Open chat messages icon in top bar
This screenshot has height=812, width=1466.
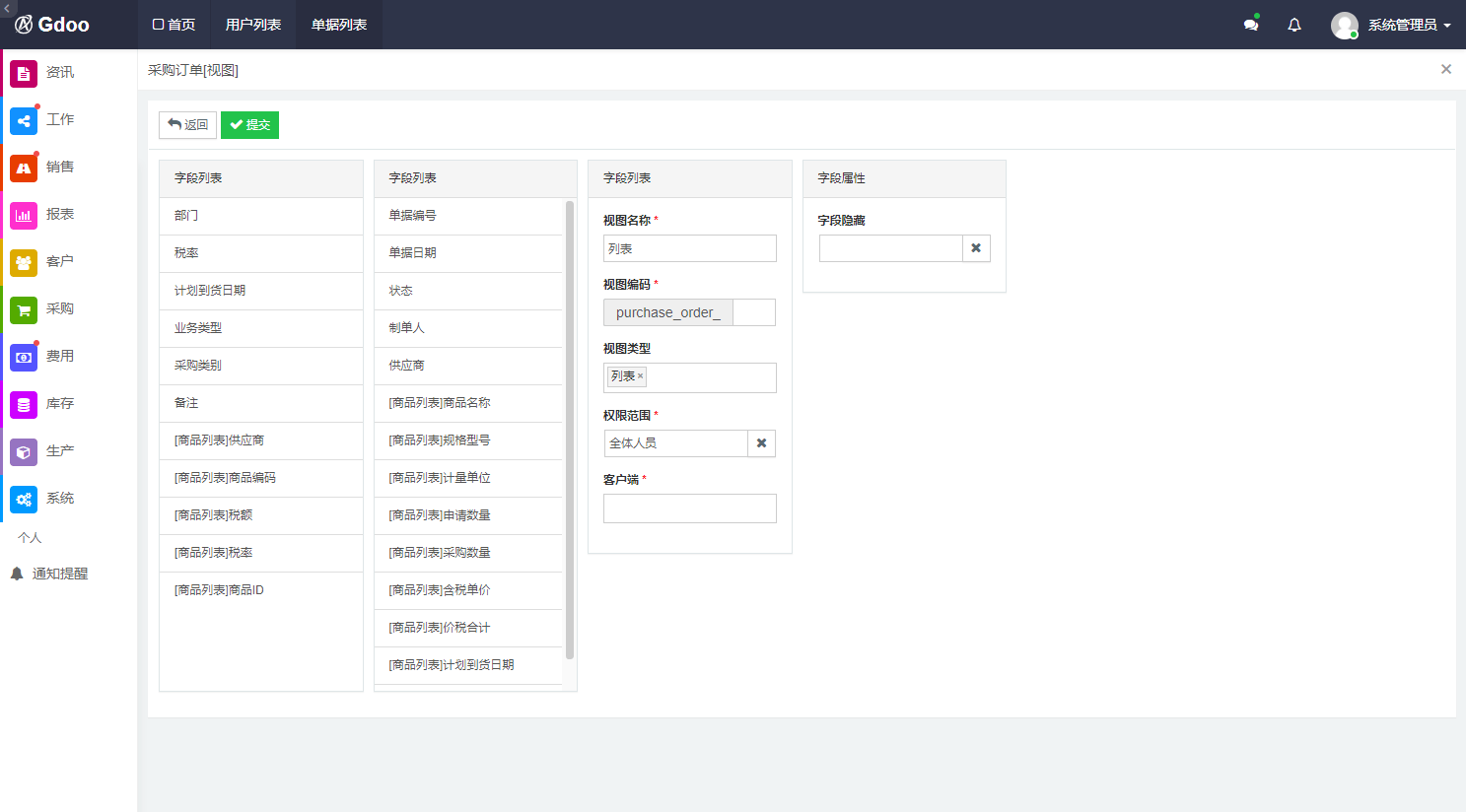1251,25
